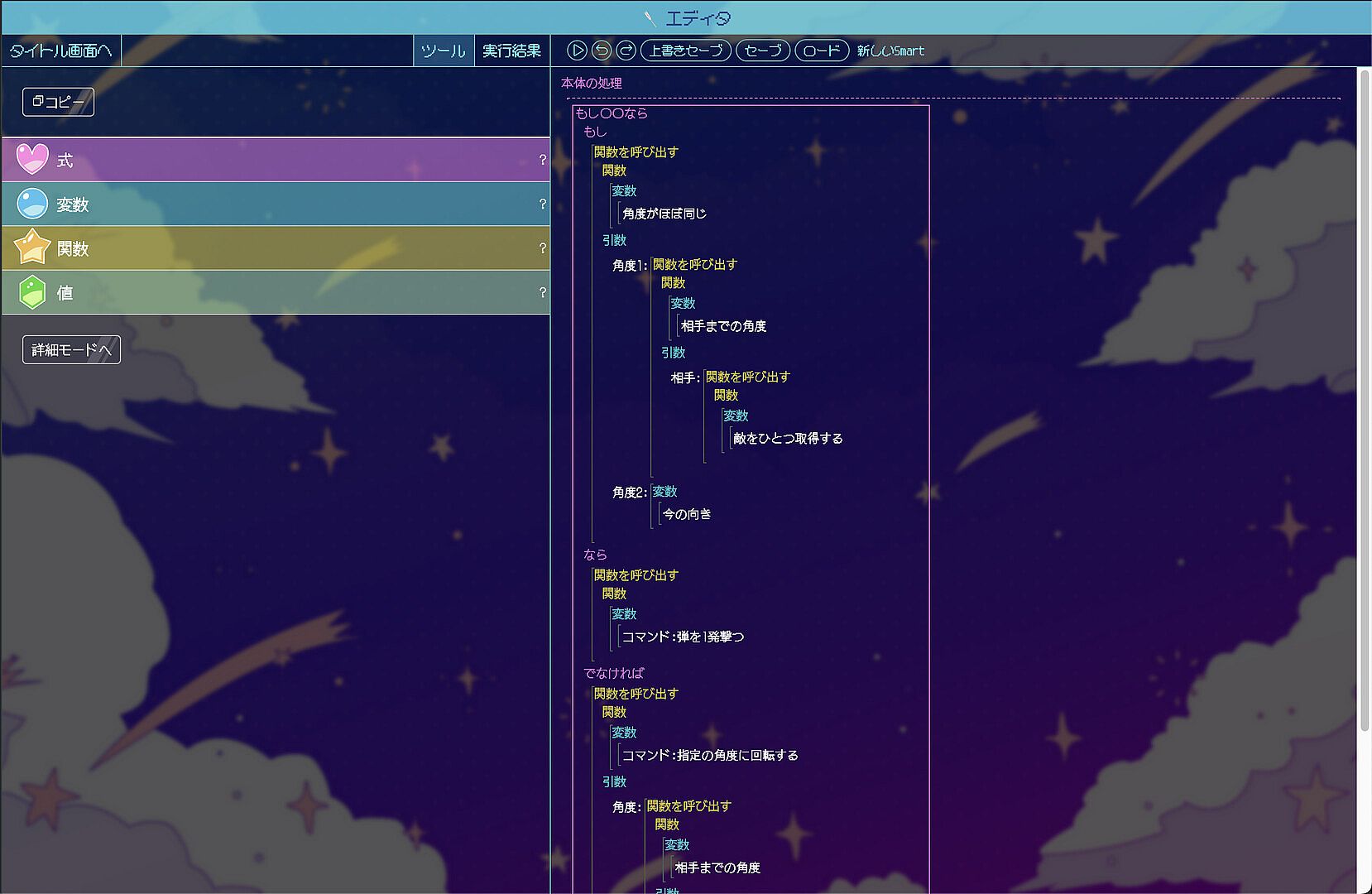
Task: Click the pink heart 式 icon
Action: [32, 159]
